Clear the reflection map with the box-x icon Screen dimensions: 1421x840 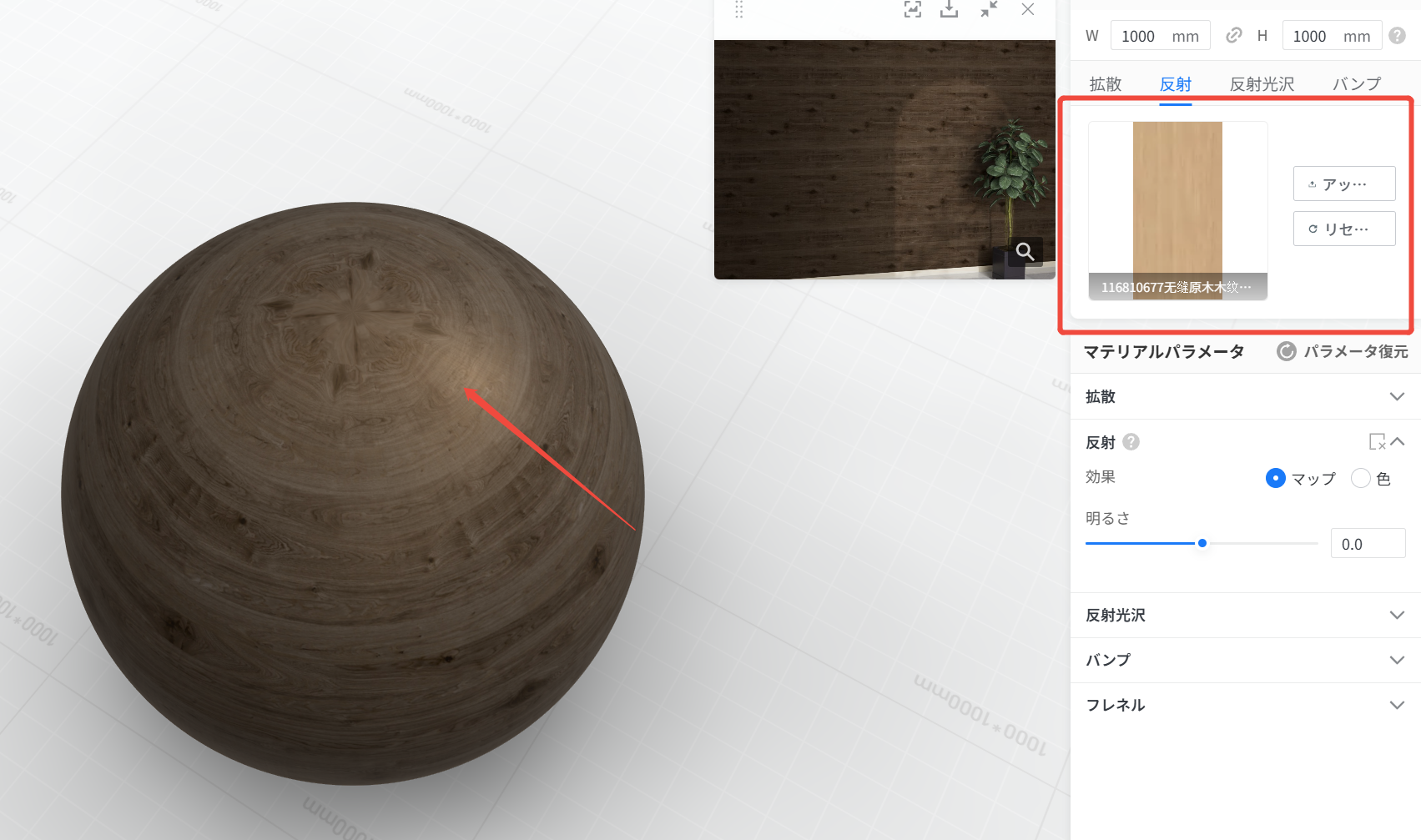point(1377,441)
